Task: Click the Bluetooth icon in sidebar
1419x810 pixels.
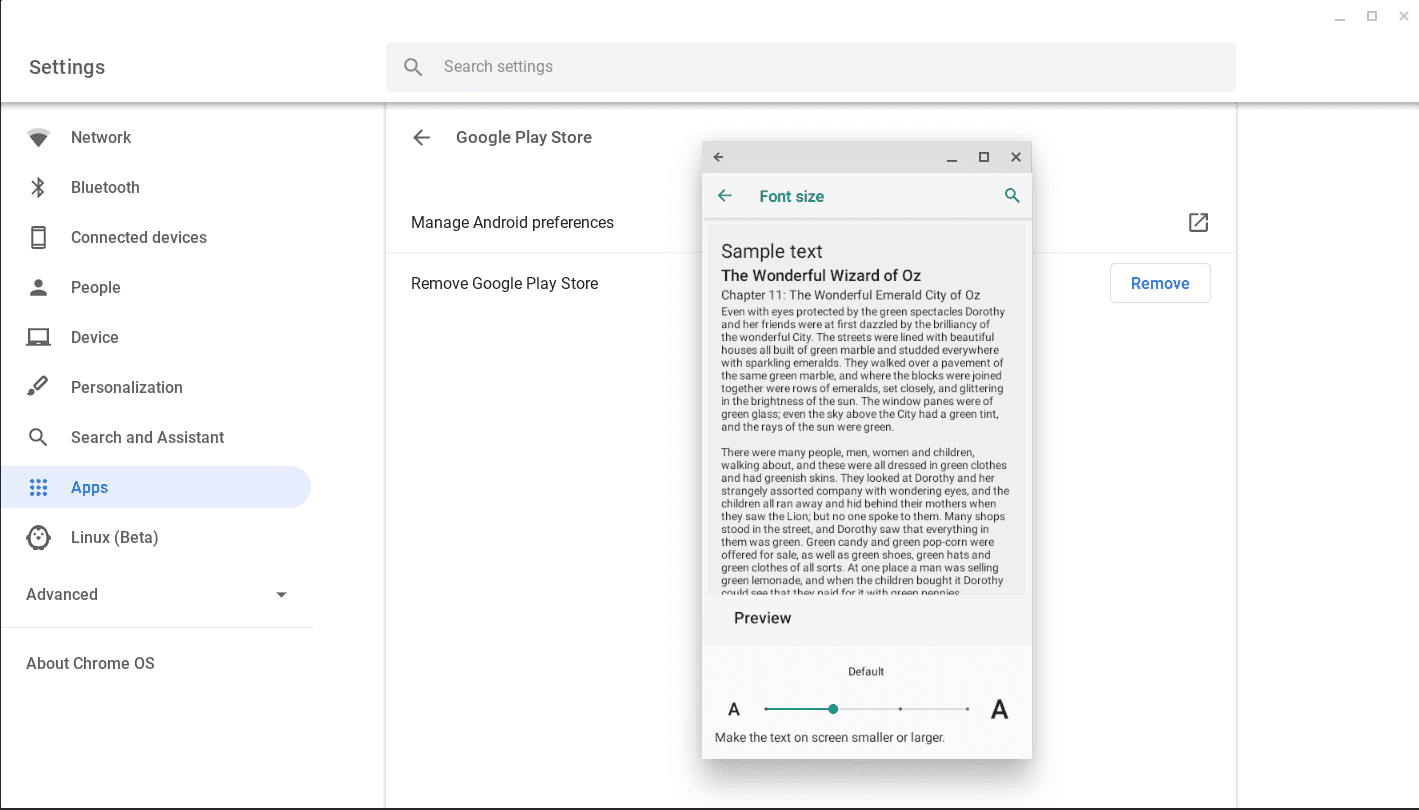Action: 38,188
